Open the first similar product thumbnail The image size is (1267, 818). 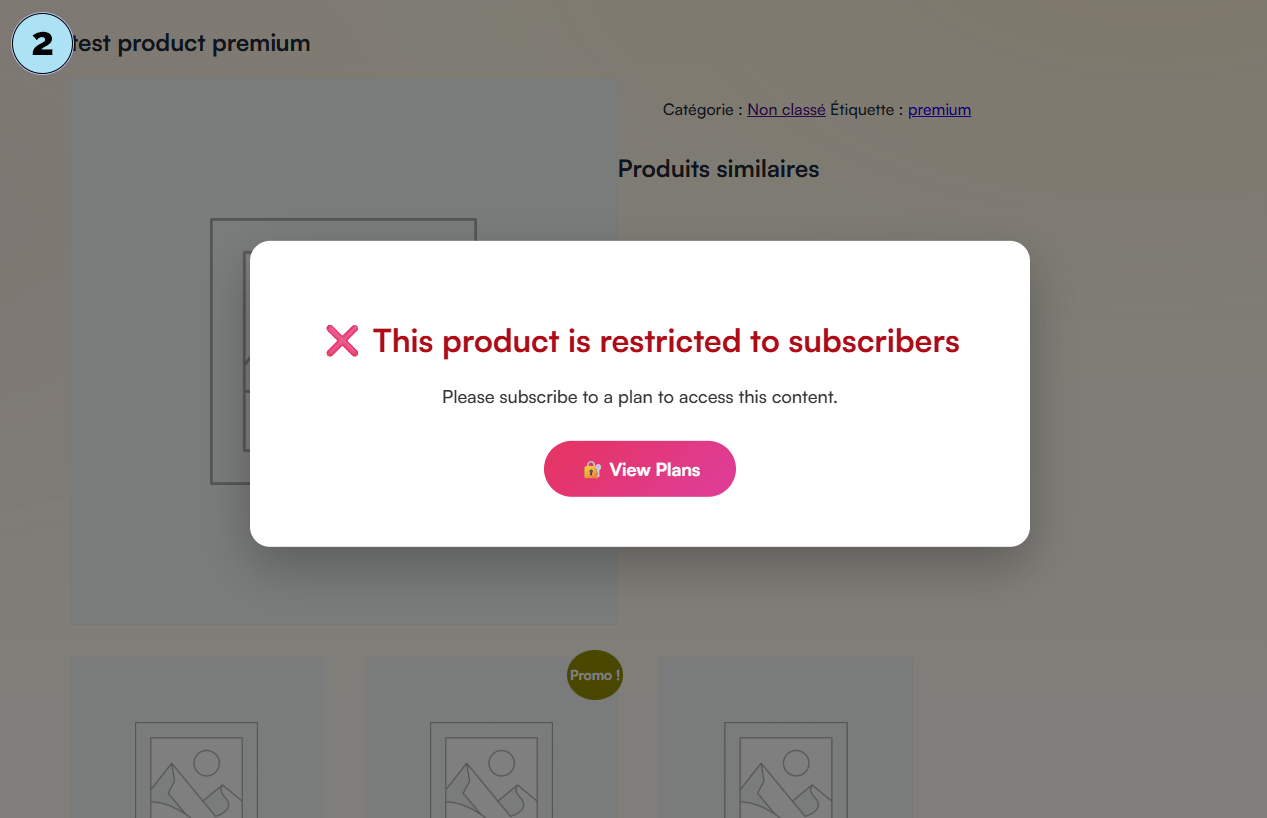(196, 750)
